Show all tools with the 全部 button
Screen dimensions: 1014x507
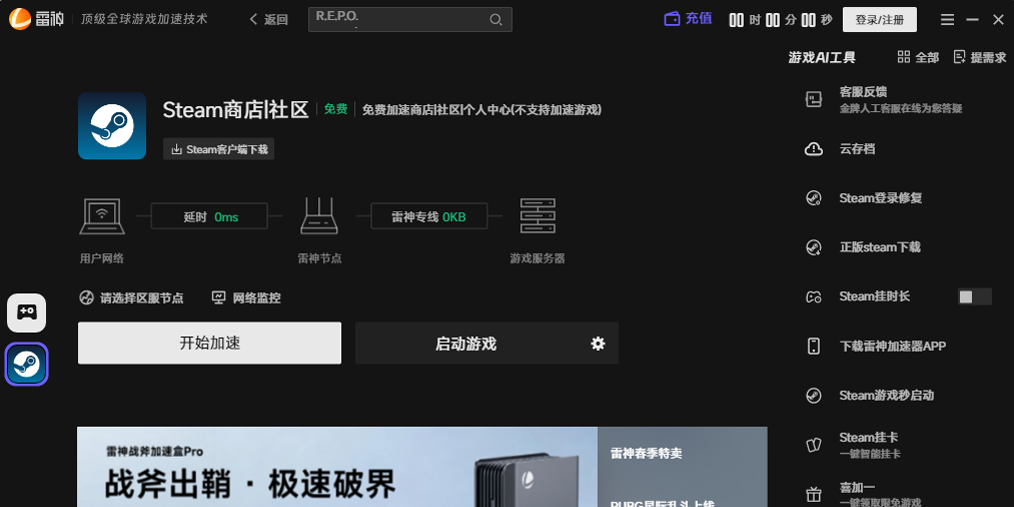coord(918,58)
